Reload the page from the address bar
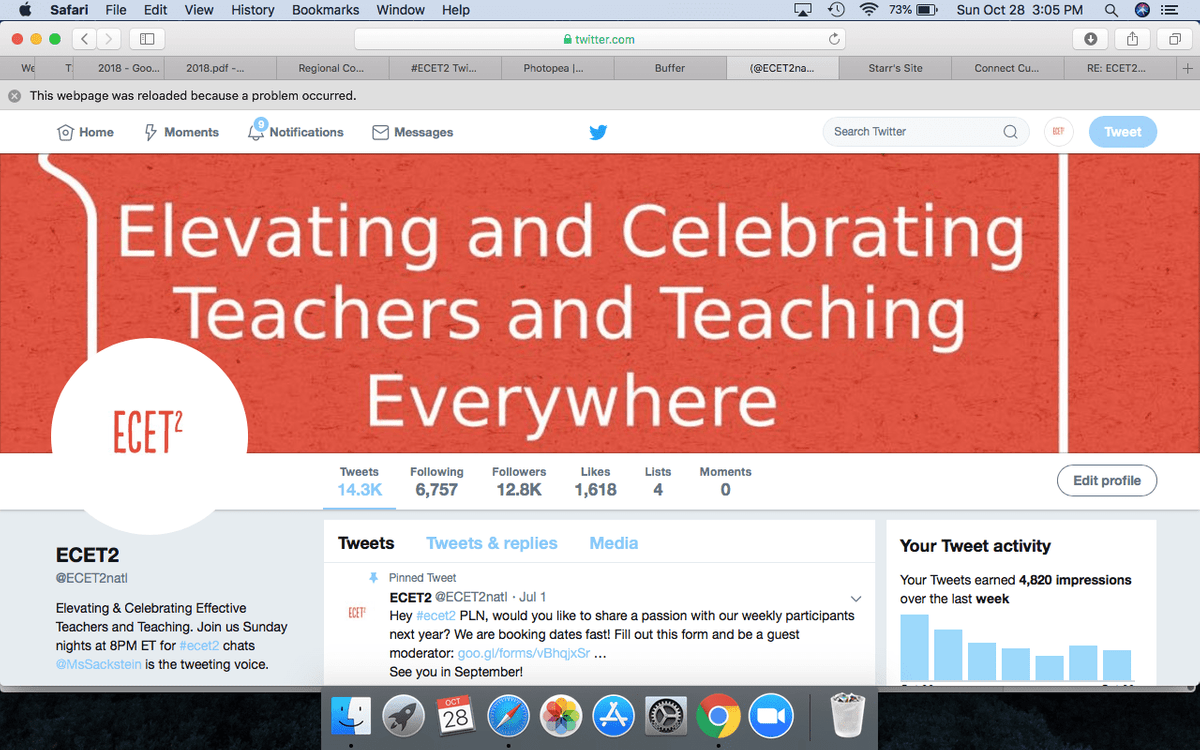This screenshot has height=750, width=1200. 835,39
